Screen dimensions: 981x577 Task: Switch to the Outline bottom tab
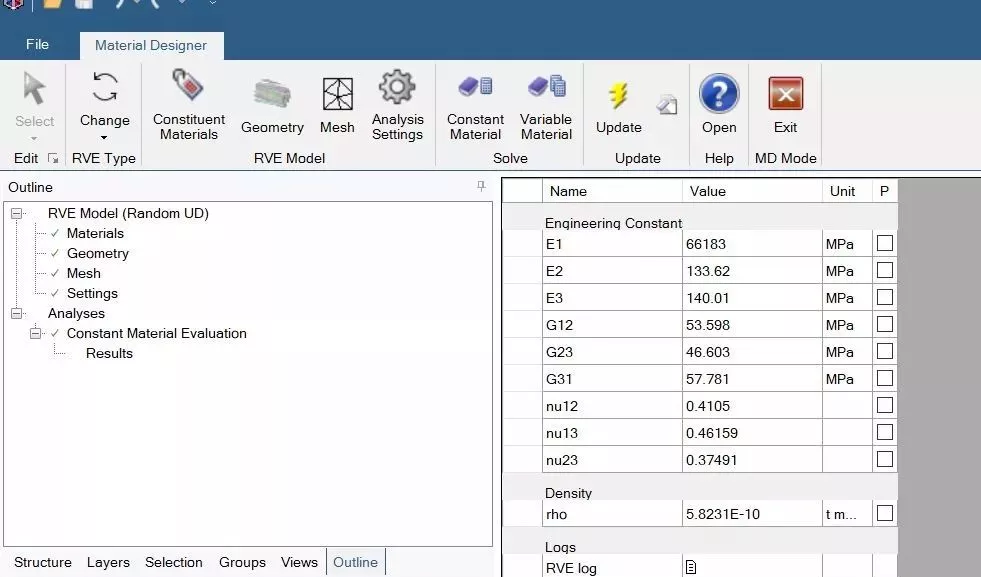tap(355, 562)
